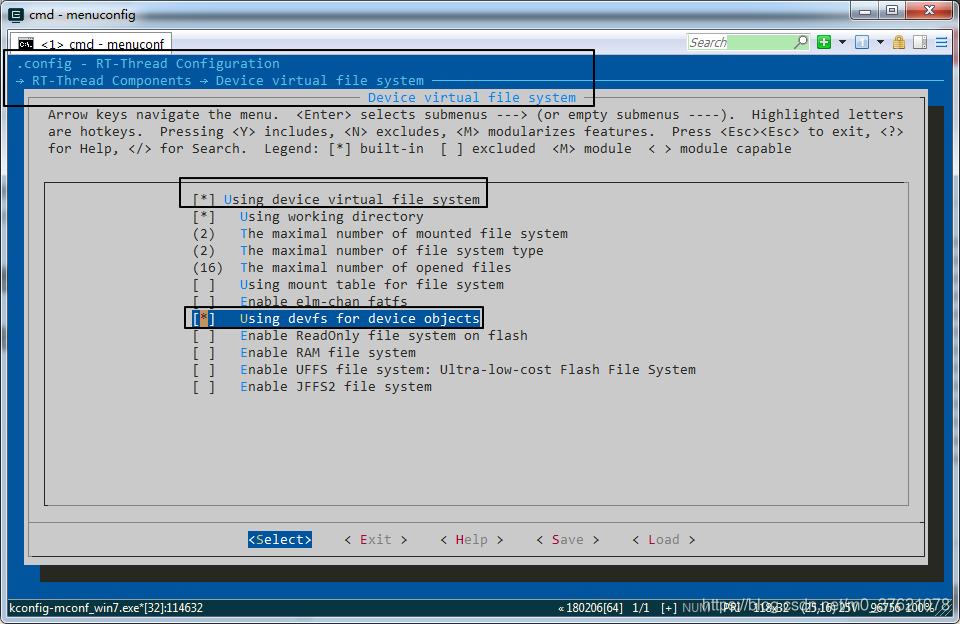Open the blue hamburger settings menu
960x624 pixels.
[x=942, y=42]
